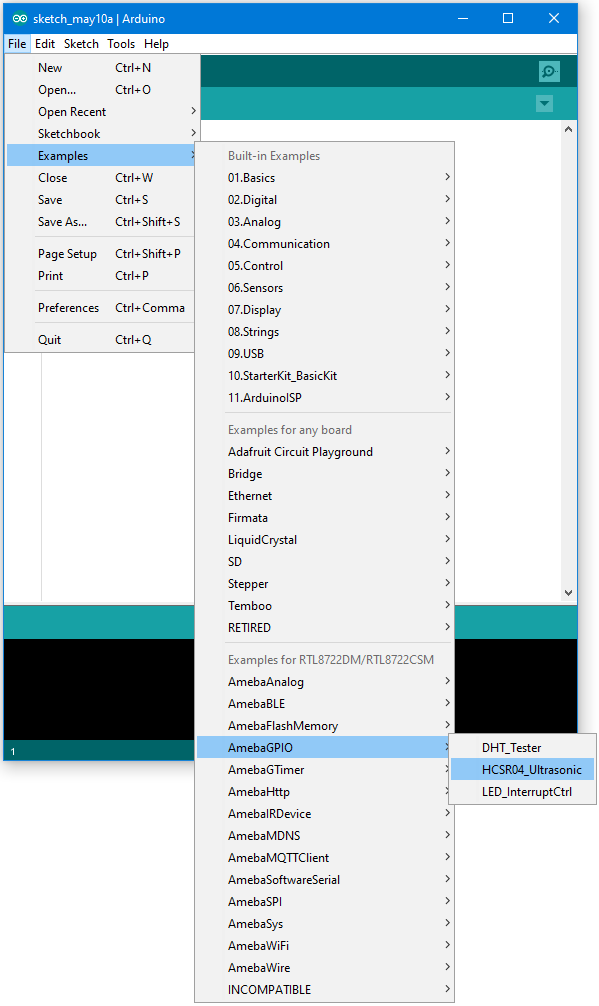
Task: Open the File menu
Action: tap(17, 44)
